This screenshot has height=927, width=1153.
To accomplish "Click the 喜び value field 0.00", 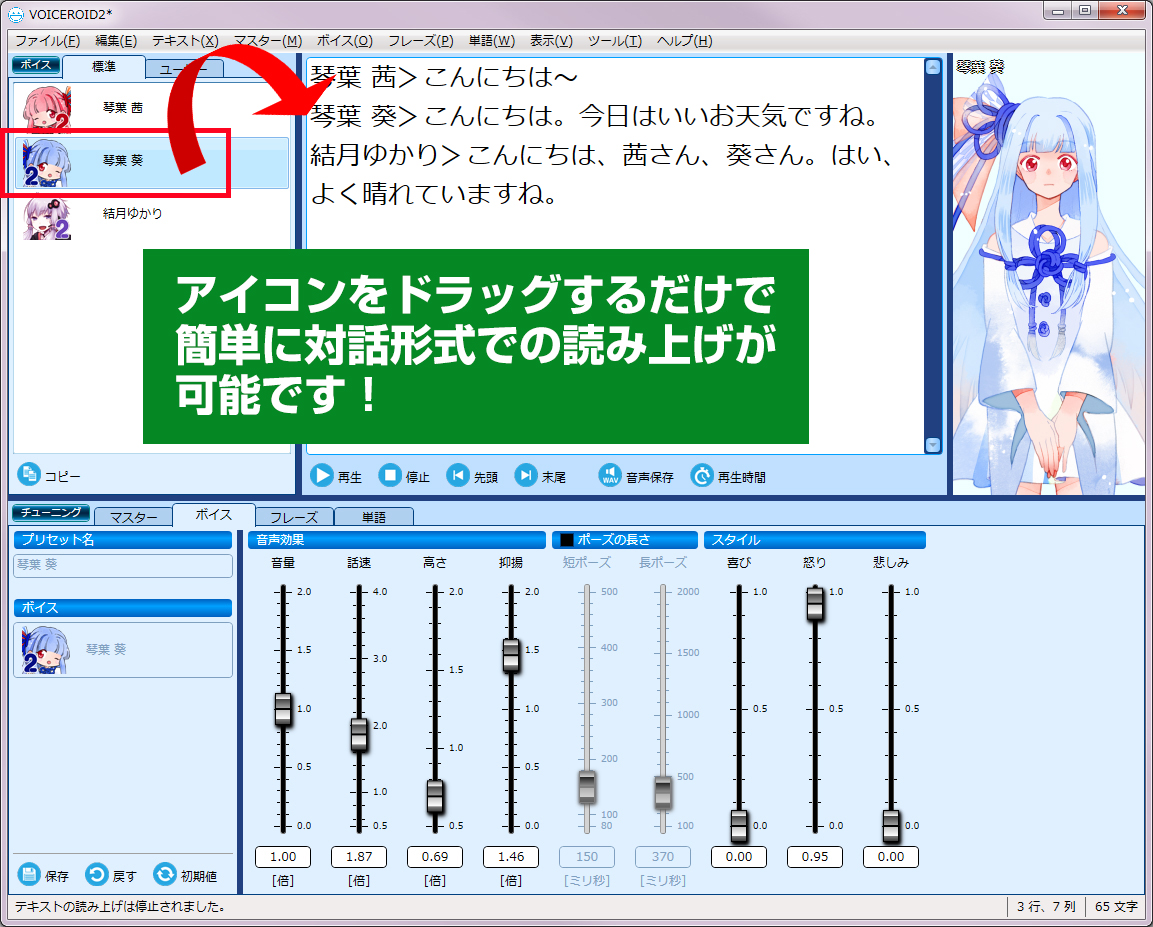I will (x=739, y=856).
